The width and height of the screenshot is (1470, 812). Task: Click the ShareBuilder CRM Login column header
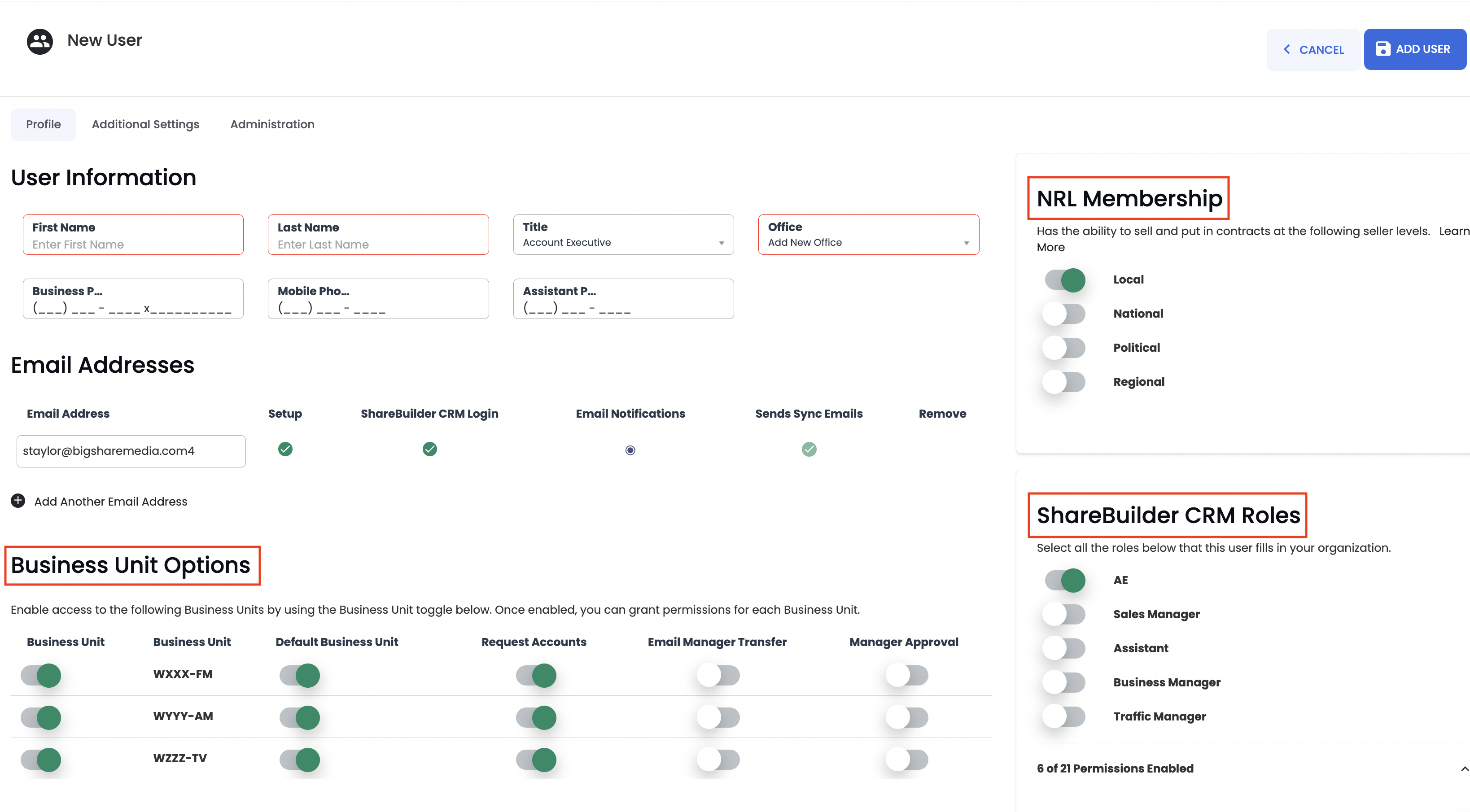(x=429, y=414)
